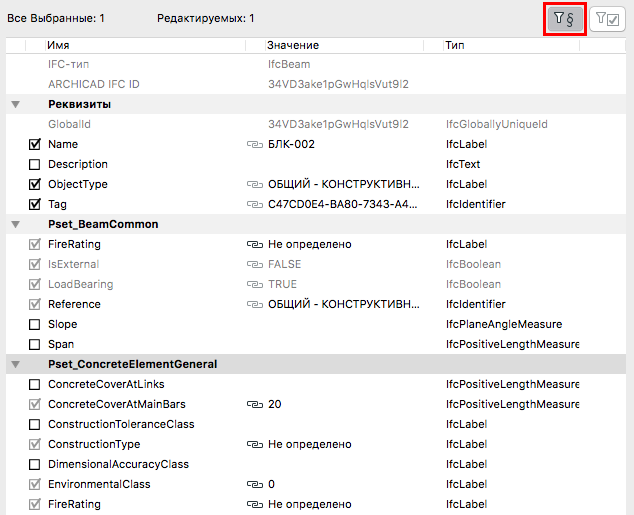
Task: Enable the ConstructionToleranceClass checkbox
Action: (x=35, y=424)
